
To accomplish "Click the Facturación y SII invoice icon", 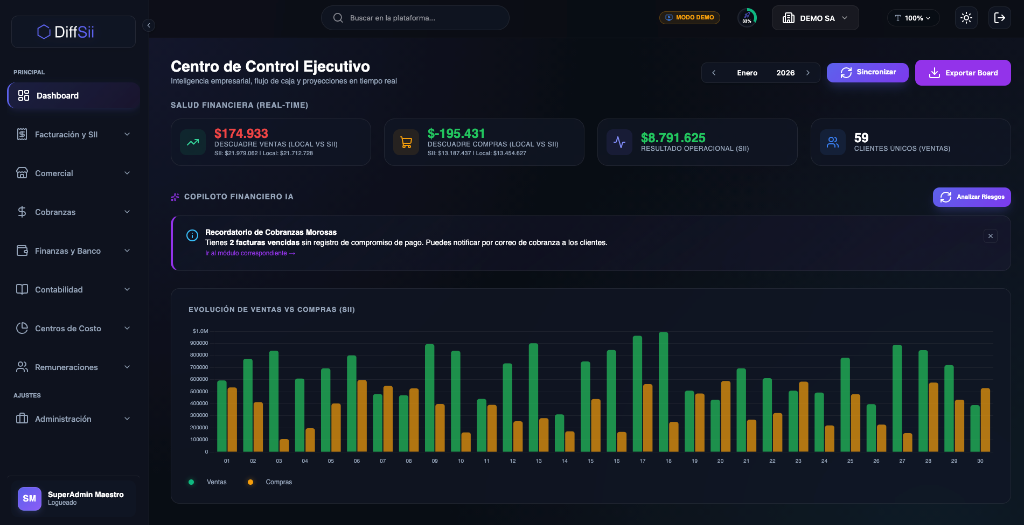I will point(22,134).
